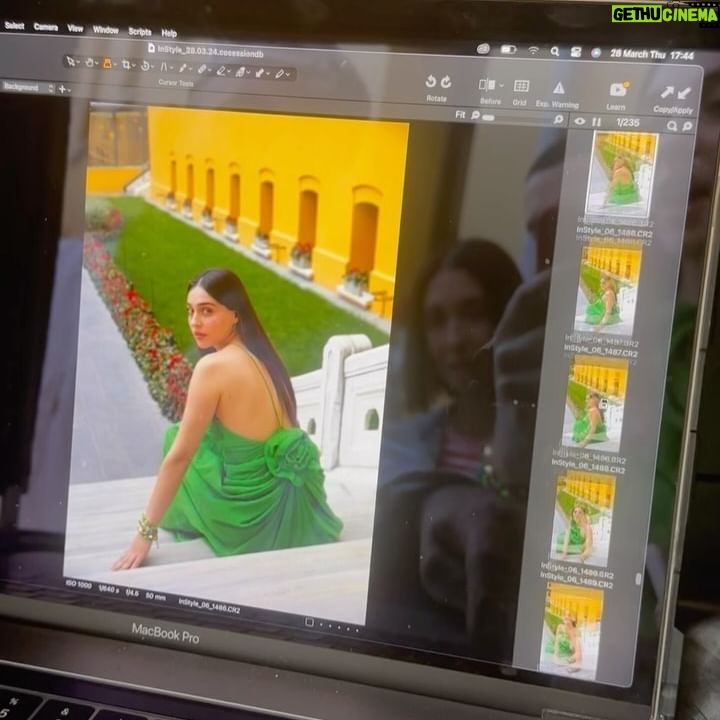Viewport: 720px width, 720px height.
Task: Open the View menu
Action: [75, 28]
